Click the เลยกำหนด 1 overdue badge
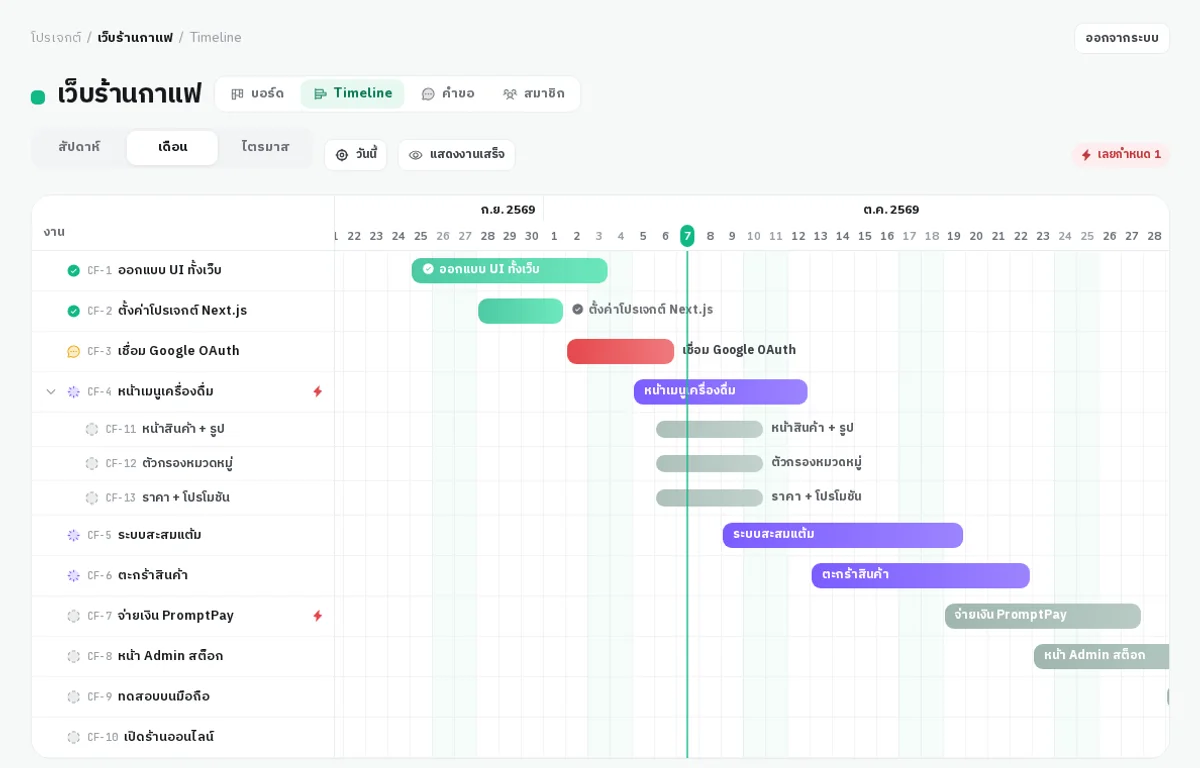This screenshot has width=1200, height=768. [1121, 155]
